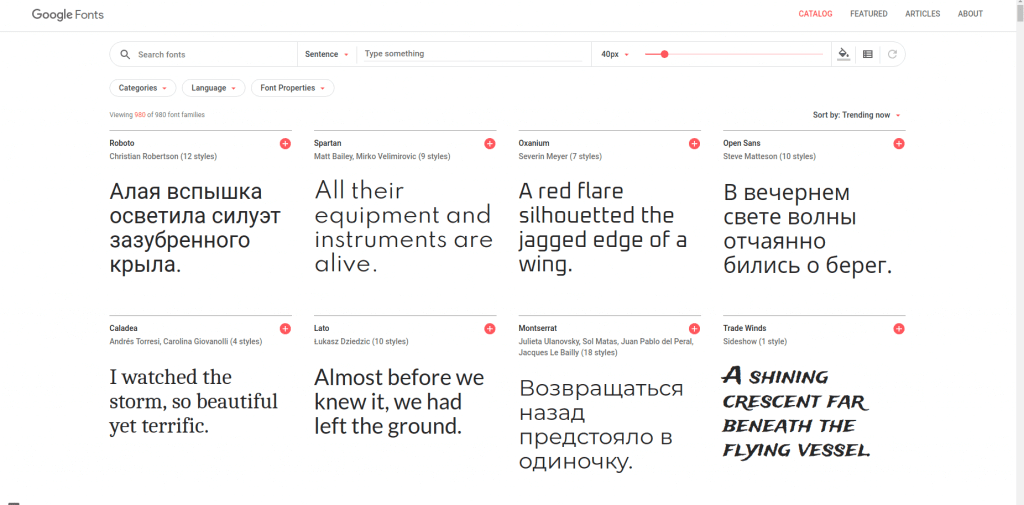Click Severin Meyer (7 styles) text

(560, 157)
